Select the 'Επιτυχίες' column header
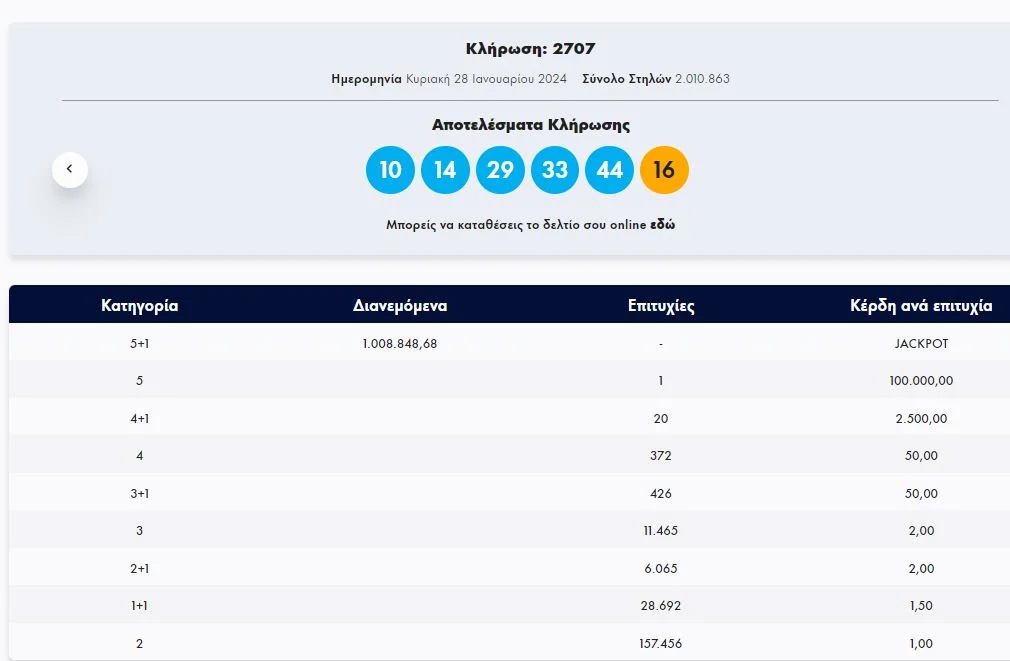The width and height of the screenshot is (1010, 661). (x=661, y=306)
